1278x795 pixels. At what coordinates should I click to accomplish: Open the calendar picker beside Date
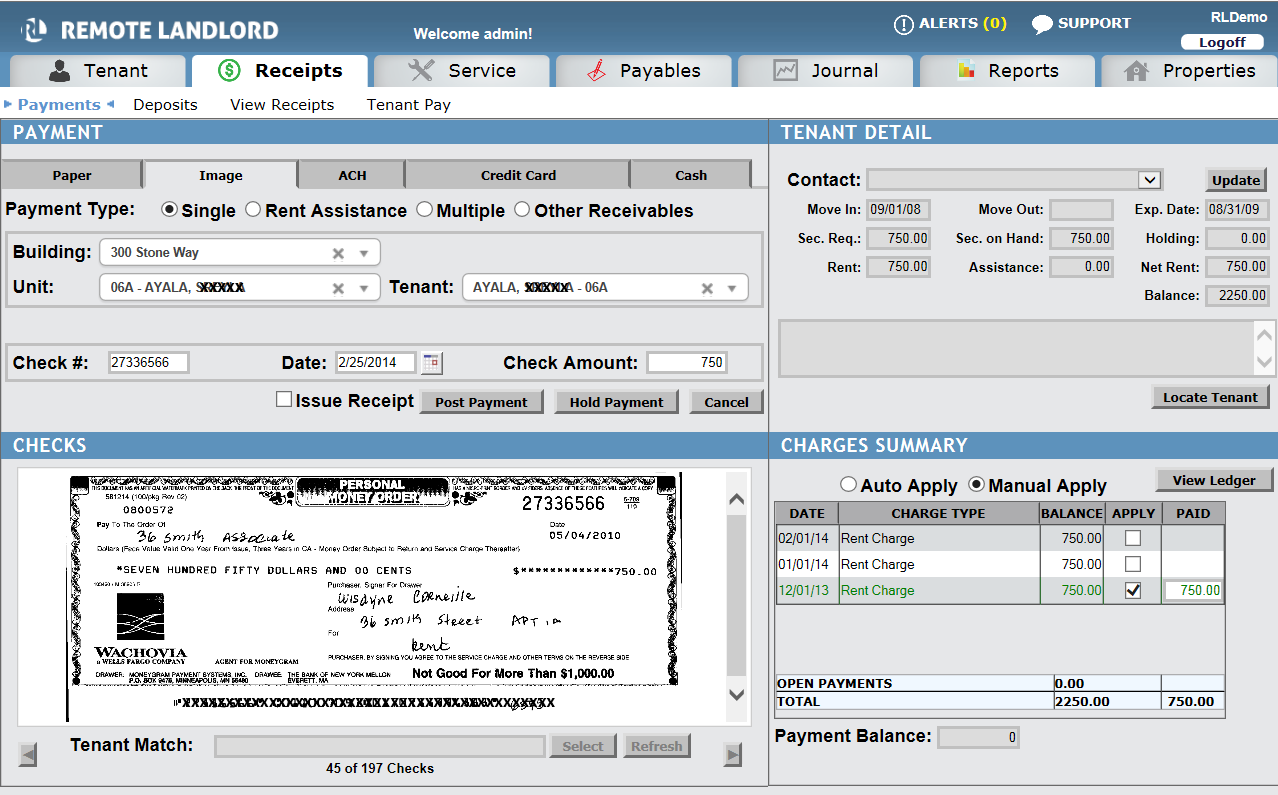coord(430,362)
